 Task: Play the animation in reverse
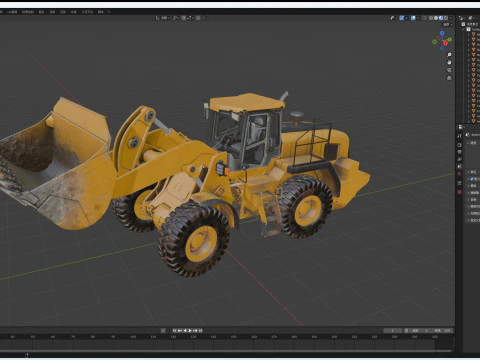(185, 331)
